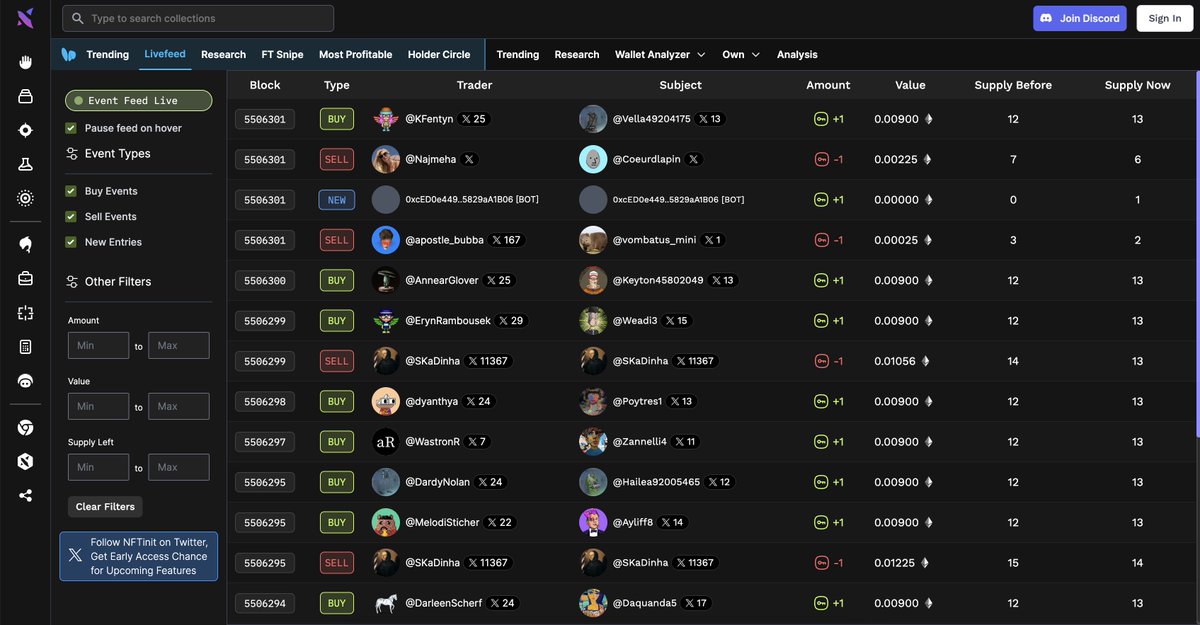1200x625 pixels.
Task: Click the Reddit alien sidebar icon
Action: point(25,381)
